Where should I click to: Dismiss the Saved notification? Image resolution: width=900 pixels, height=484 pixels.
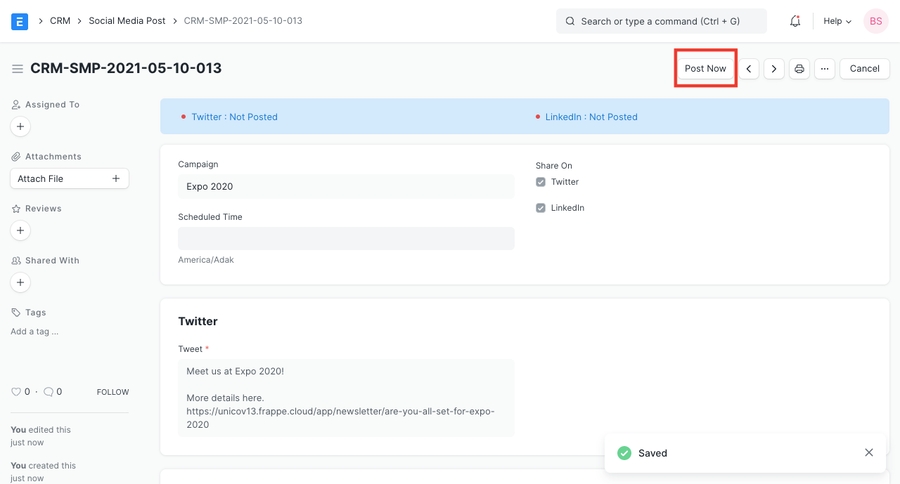tap(868, 453)
